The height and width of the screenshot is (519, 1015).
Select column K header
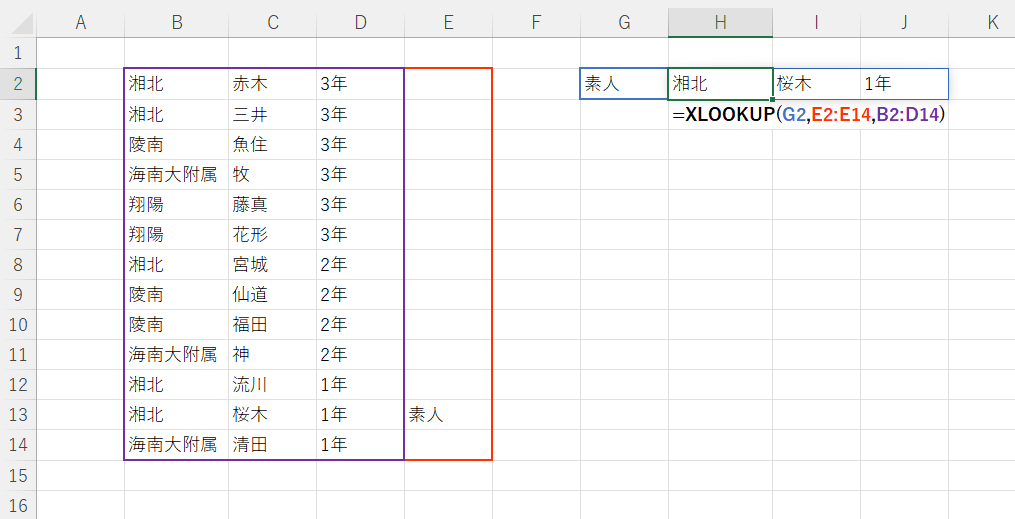[982, 23]
